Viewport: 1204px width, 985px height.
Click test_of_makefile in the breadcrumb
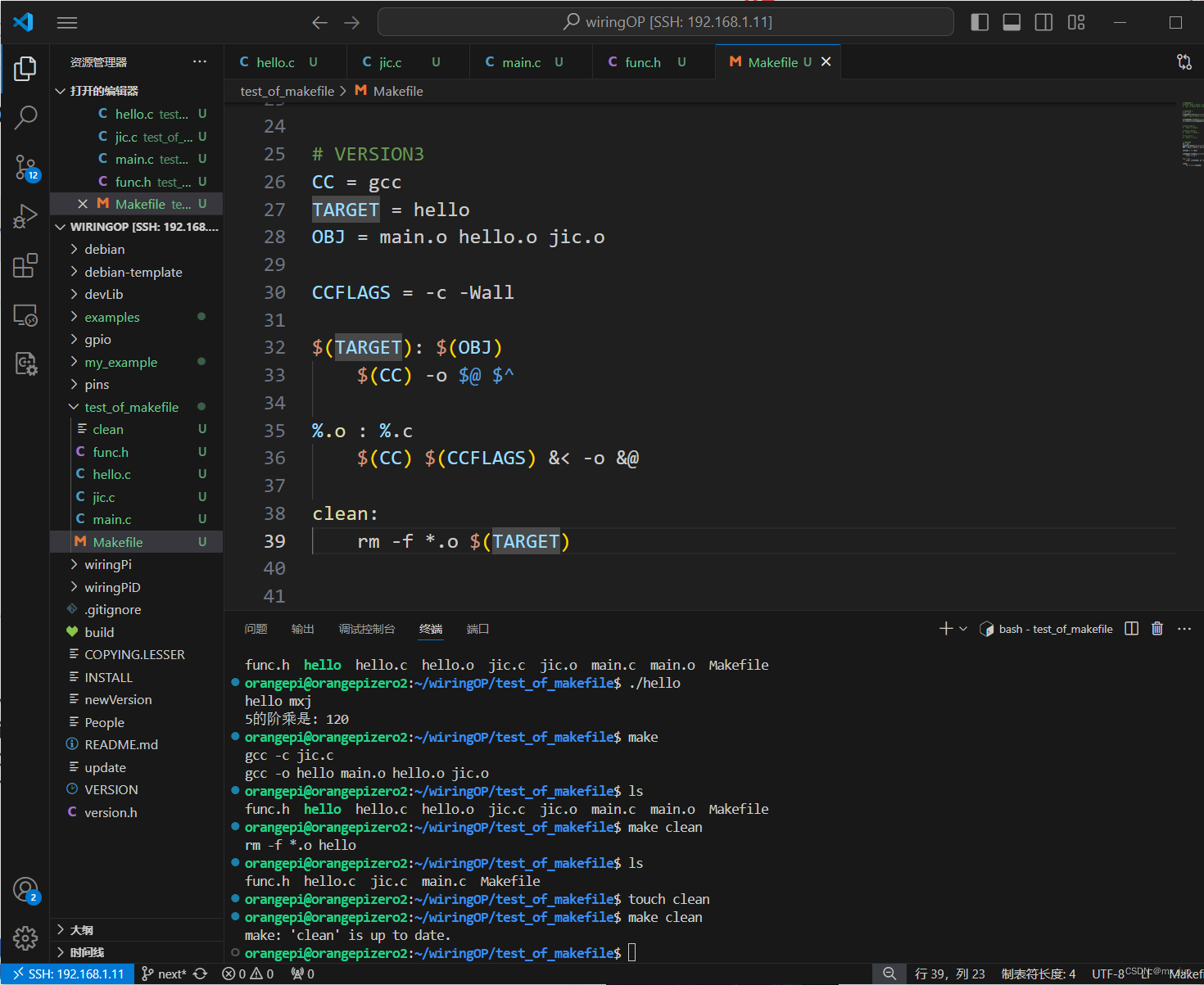click(x=287, y=91)
